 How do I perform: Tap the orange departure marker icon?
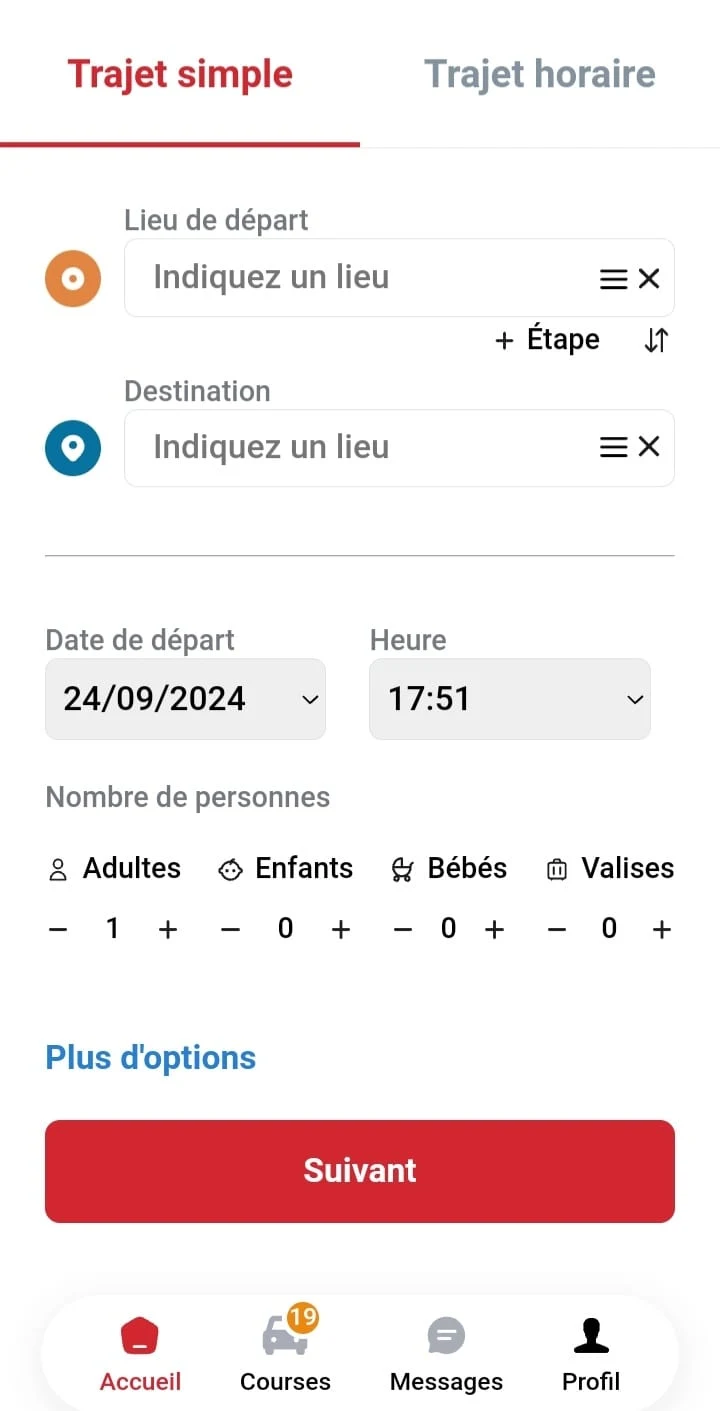(x=73, y=278)
